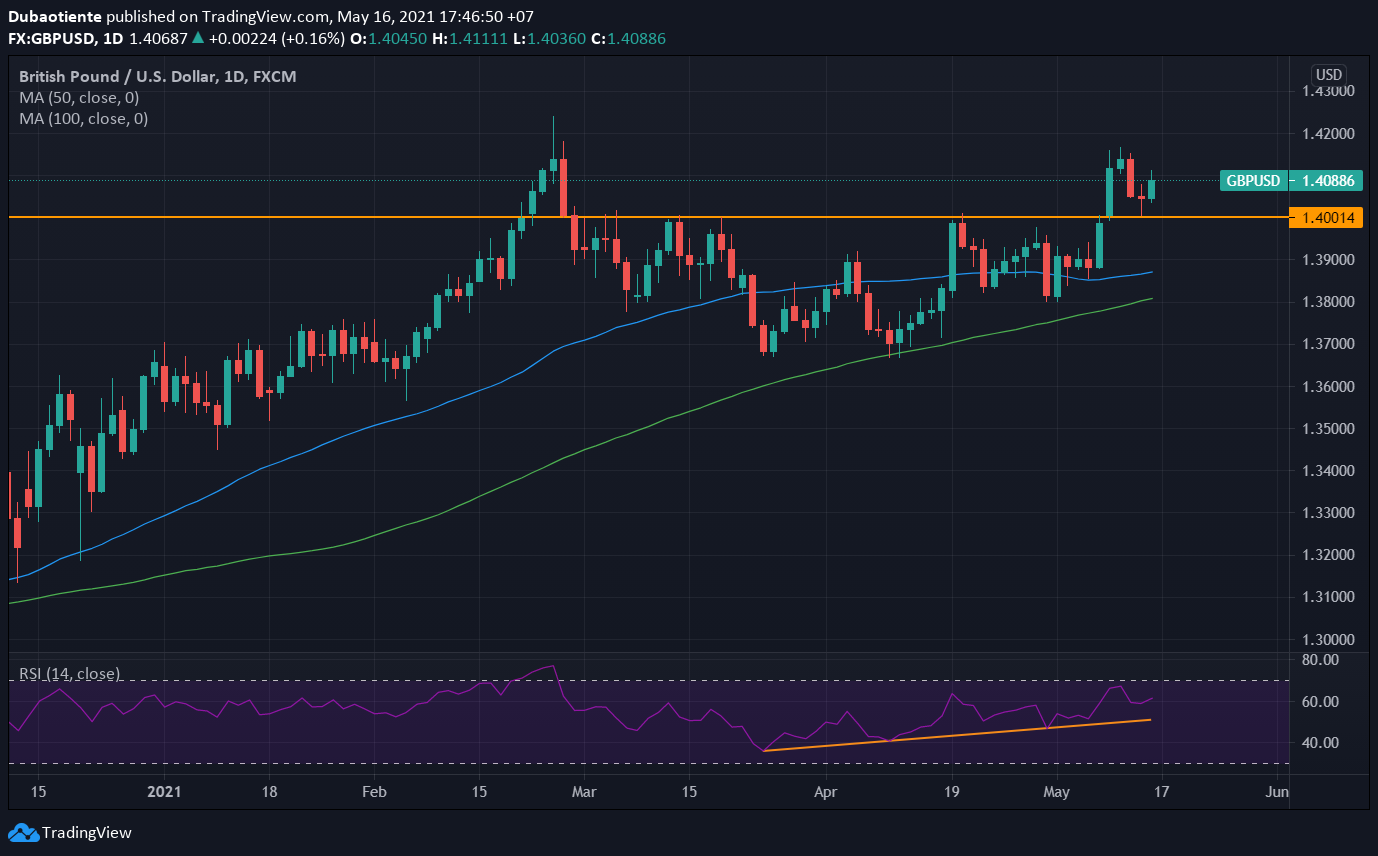Click the 1.30000 price axis label

pos(1328,640)
